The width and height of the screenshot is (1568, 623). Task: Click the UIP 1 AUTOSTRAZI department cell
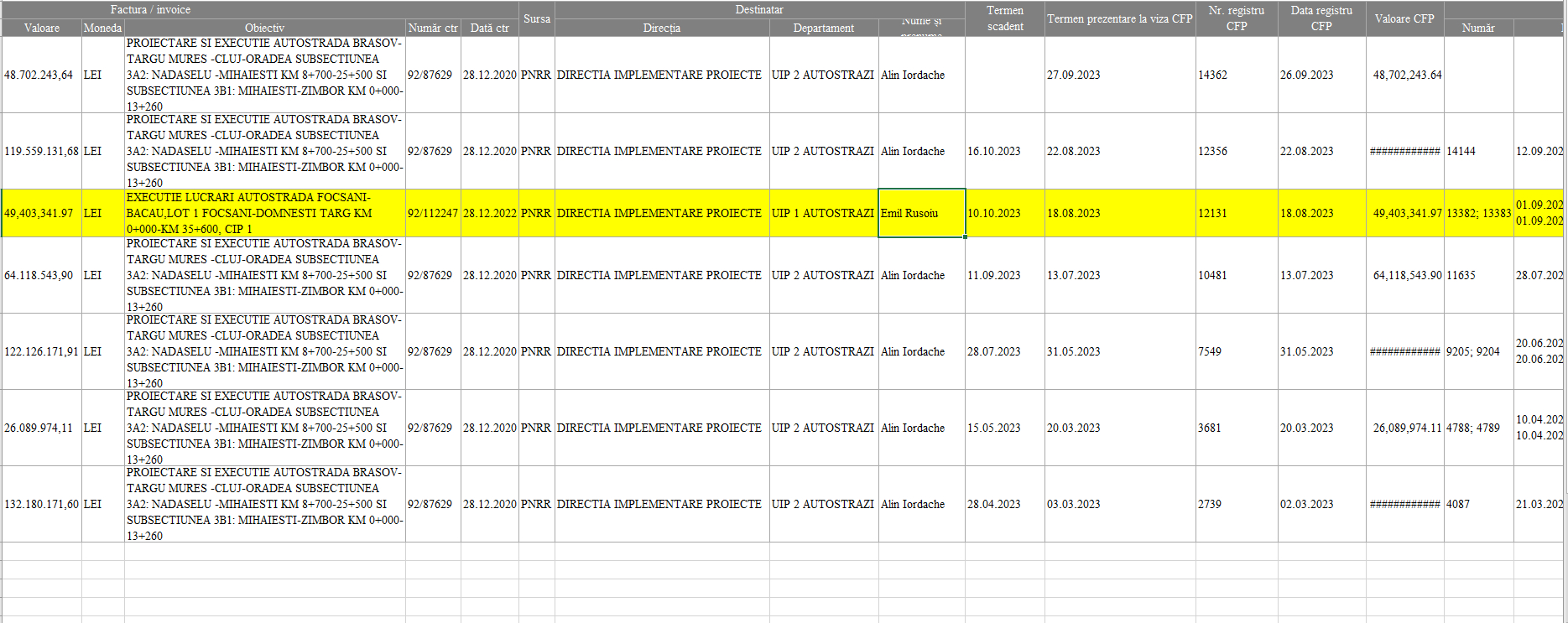823,213
